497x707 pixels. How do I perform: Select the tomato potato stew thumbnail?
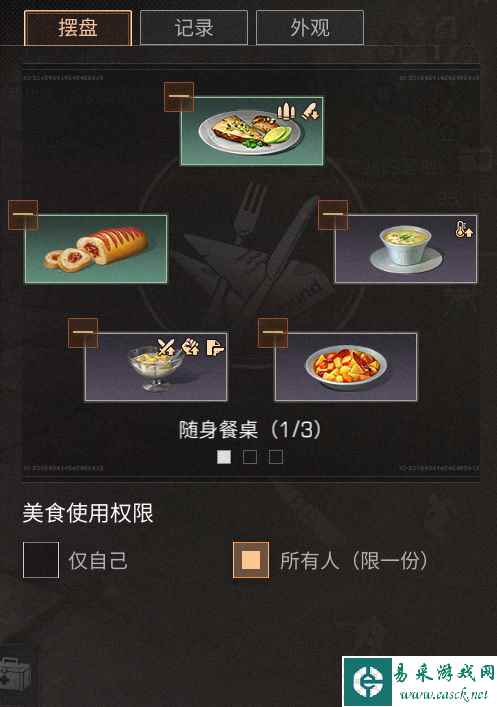(x=345, y=367)
